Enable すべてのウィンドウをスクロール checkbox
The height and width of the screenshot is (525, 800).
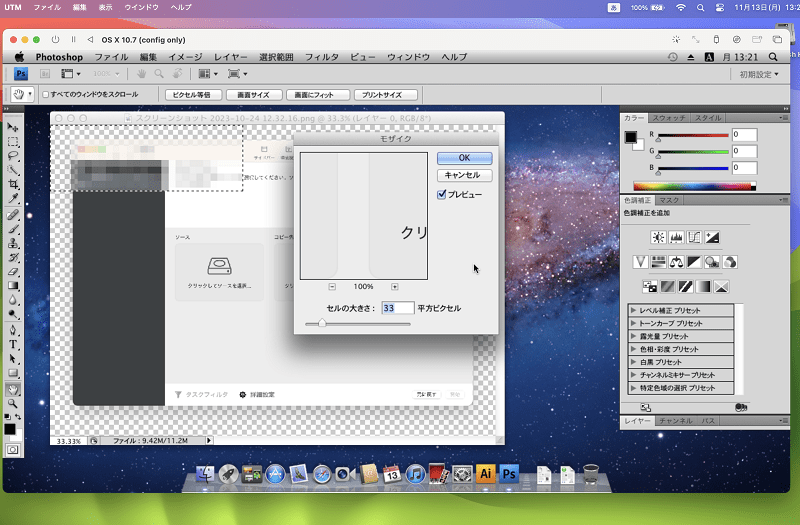click(45, 94)
